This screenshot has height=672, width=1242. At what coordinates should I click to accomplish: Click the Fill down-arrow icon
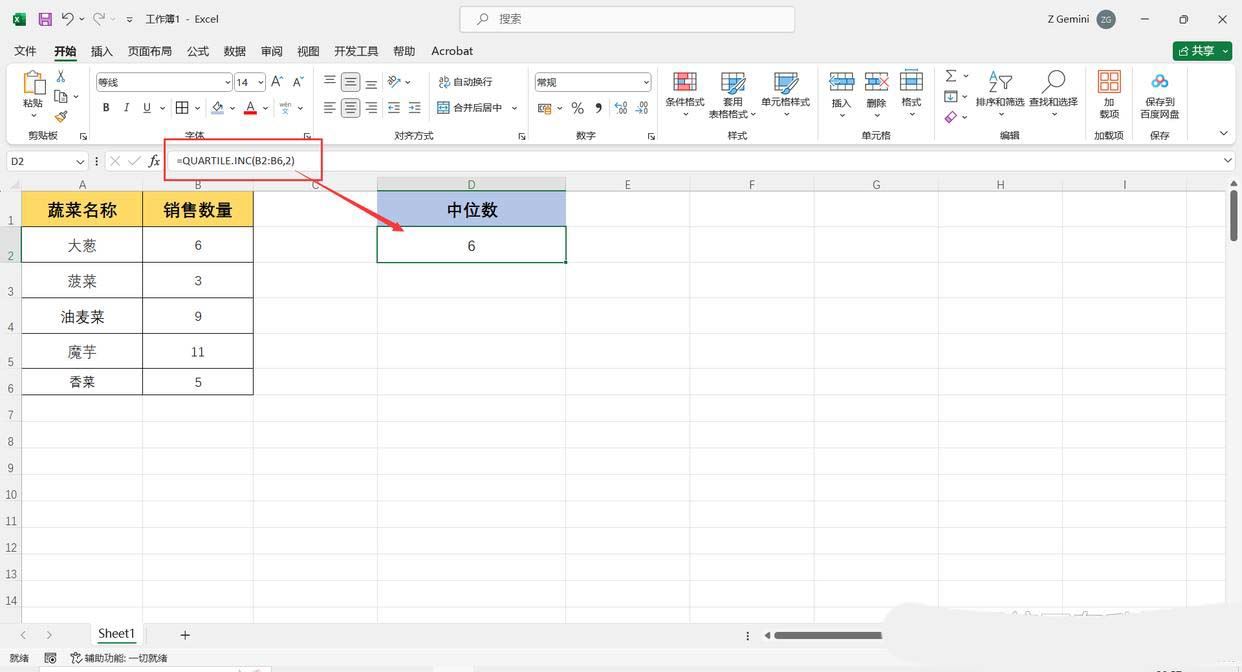pos(951,96)
